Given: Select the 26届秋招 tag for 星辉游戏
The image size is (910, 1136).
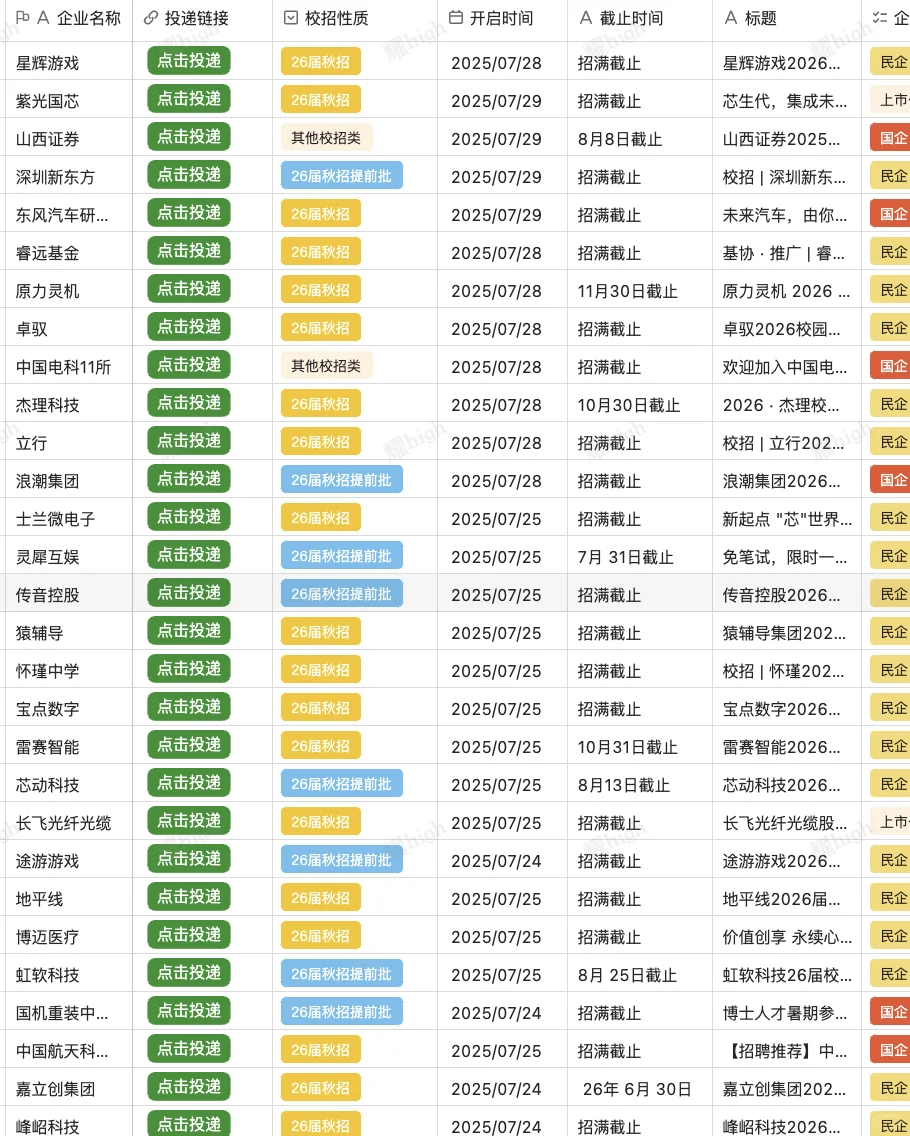Looking at the screenshot, I should (320, 62).
